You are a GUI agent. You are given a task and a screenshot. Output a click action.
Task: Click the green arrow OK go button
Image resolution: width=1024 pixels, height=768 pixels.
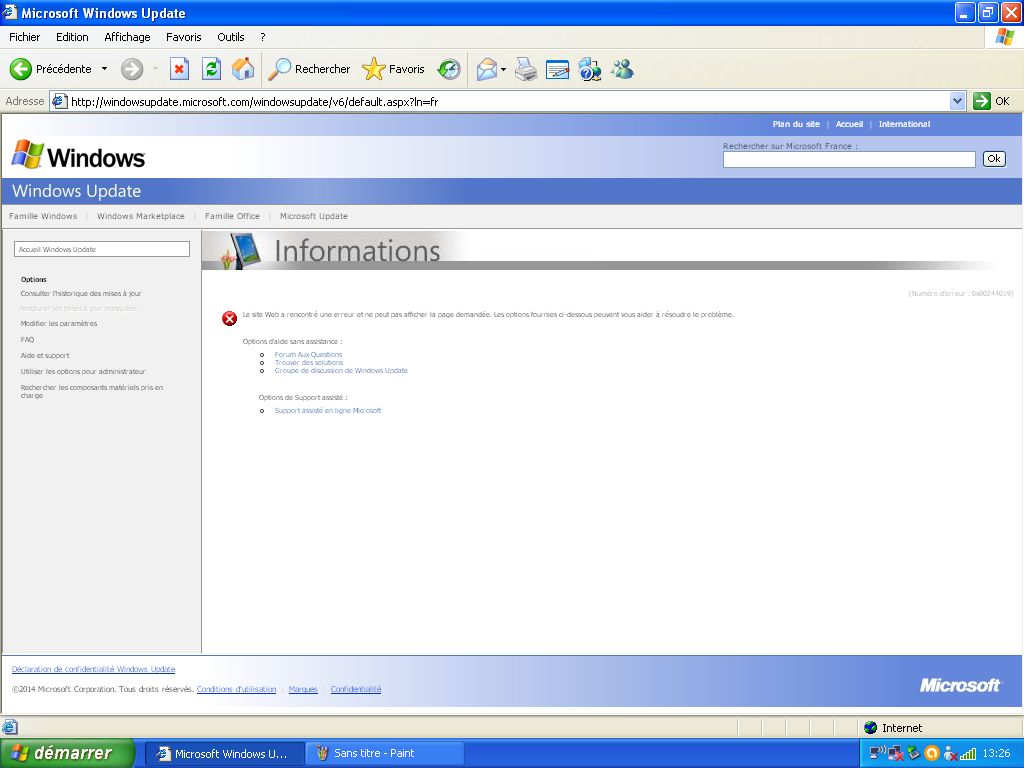click(x=991, y=101)
